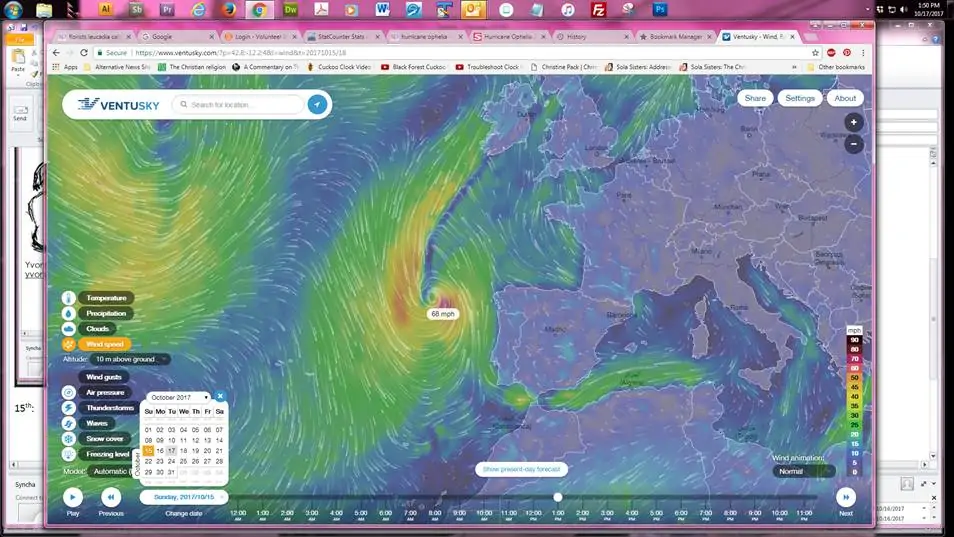Open Firefox from the taskbar

[x=229, y=9]
